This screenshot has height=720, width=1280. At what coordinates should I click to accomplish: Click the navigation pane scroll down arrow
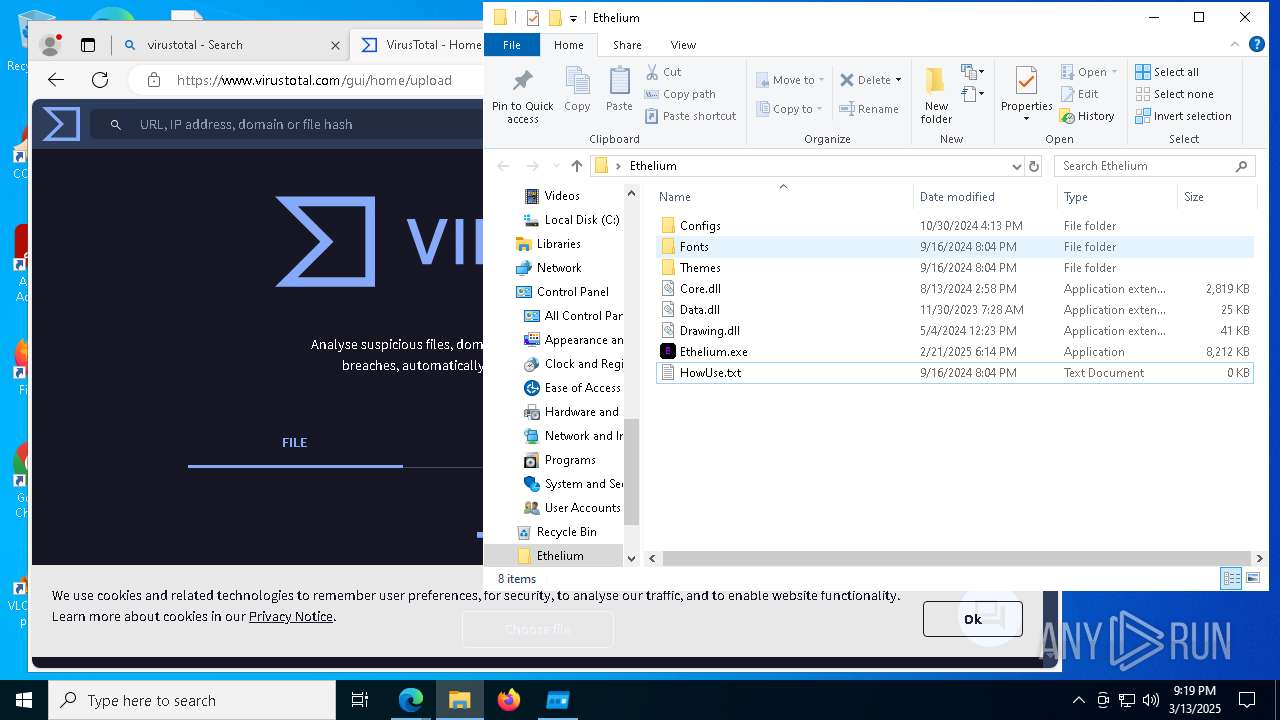631,558
